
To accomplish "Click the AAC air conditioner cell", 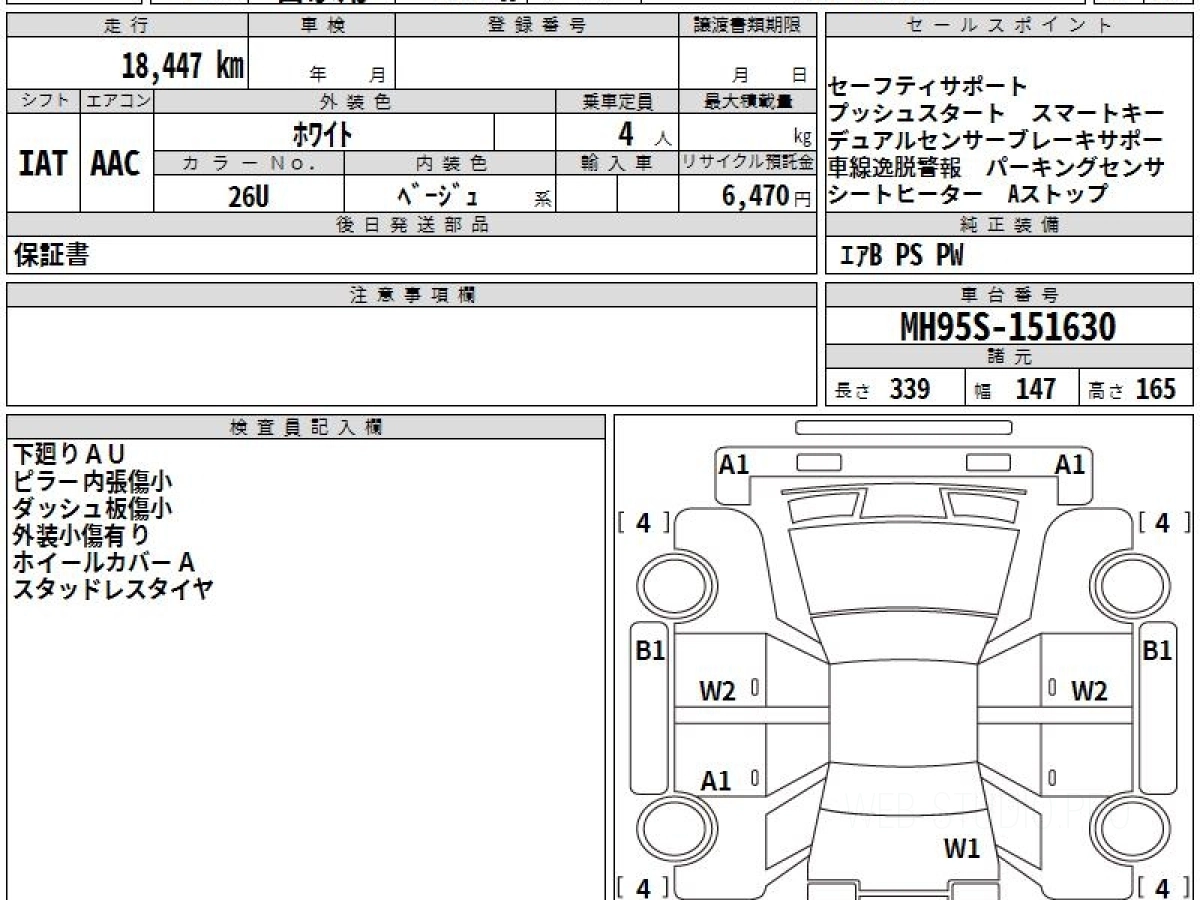I will tap(116, 163).
